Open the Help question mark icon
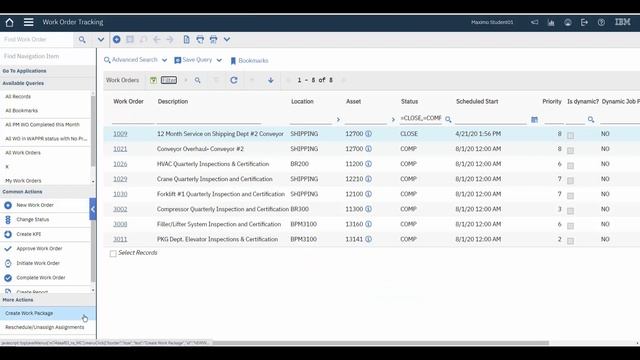 (x=601, y=22)
